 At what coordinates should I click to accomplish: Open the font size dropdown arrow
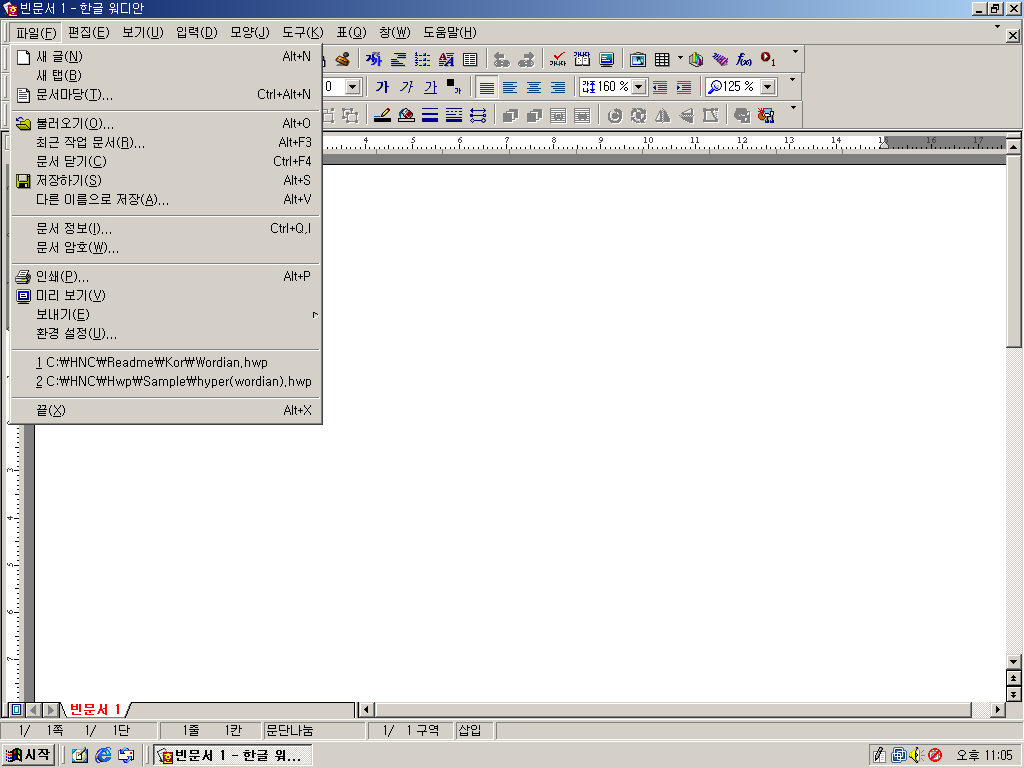353,87
